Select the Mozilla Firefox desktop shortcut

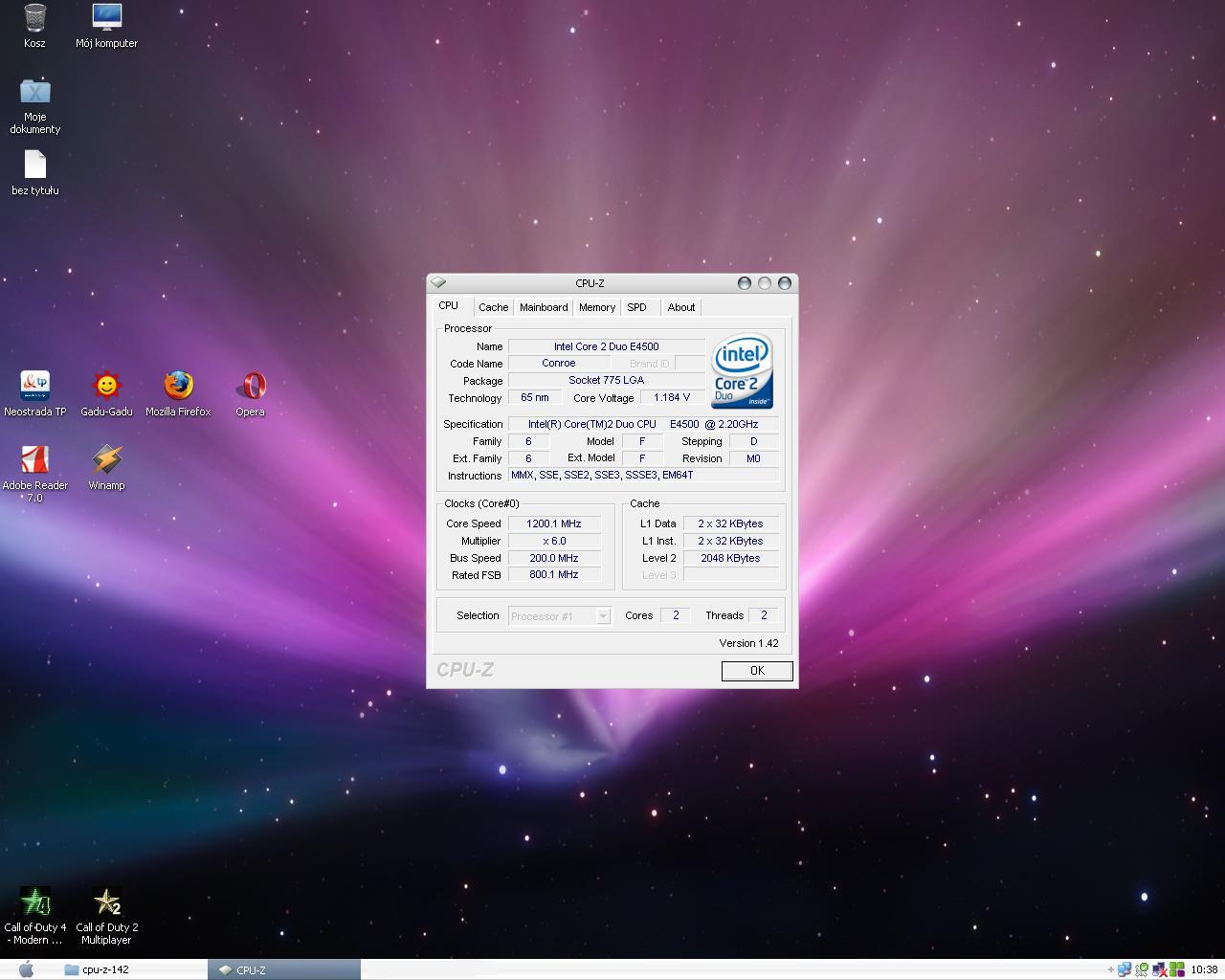(178, 393)
